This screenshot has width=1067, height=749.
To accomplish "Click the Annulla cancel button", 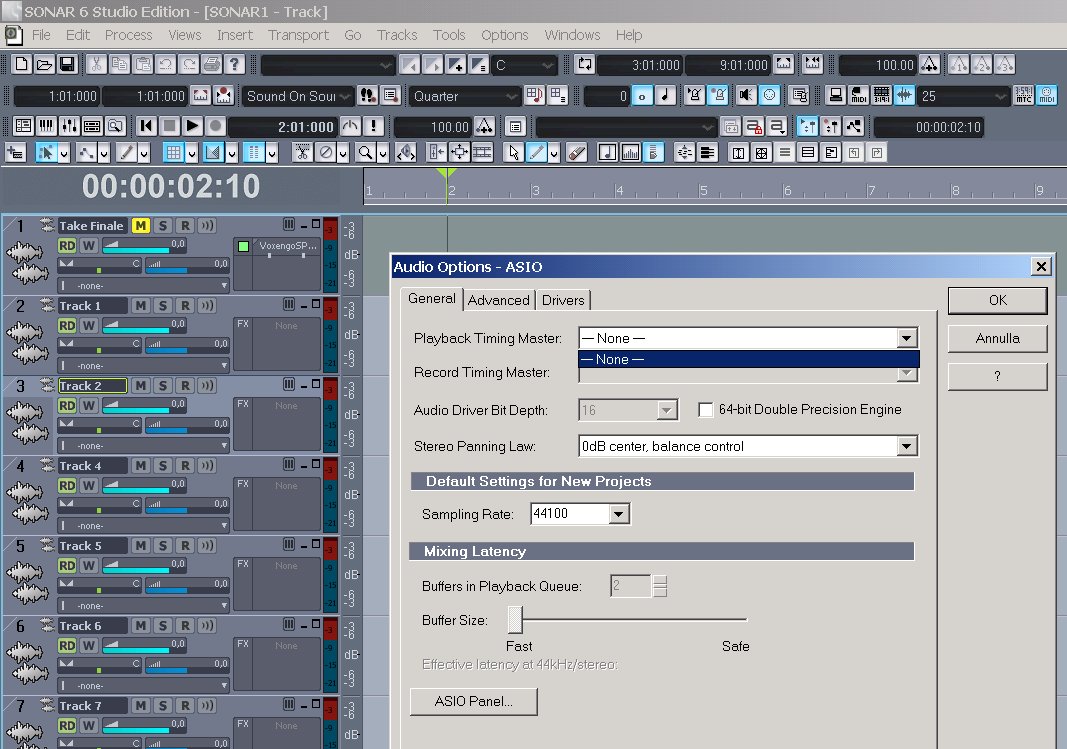I will (x=998, y=338).
